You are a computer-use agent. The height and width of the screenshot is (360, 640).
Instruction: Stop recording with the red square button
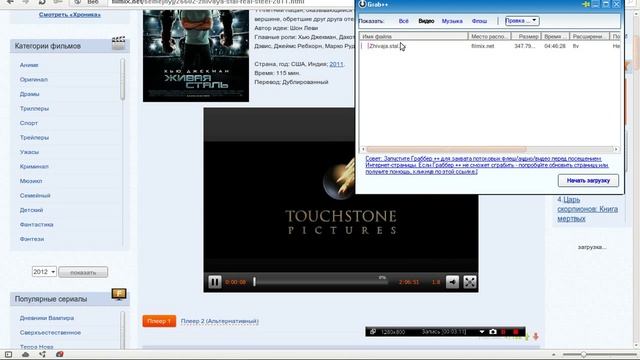tap(516, 332)
